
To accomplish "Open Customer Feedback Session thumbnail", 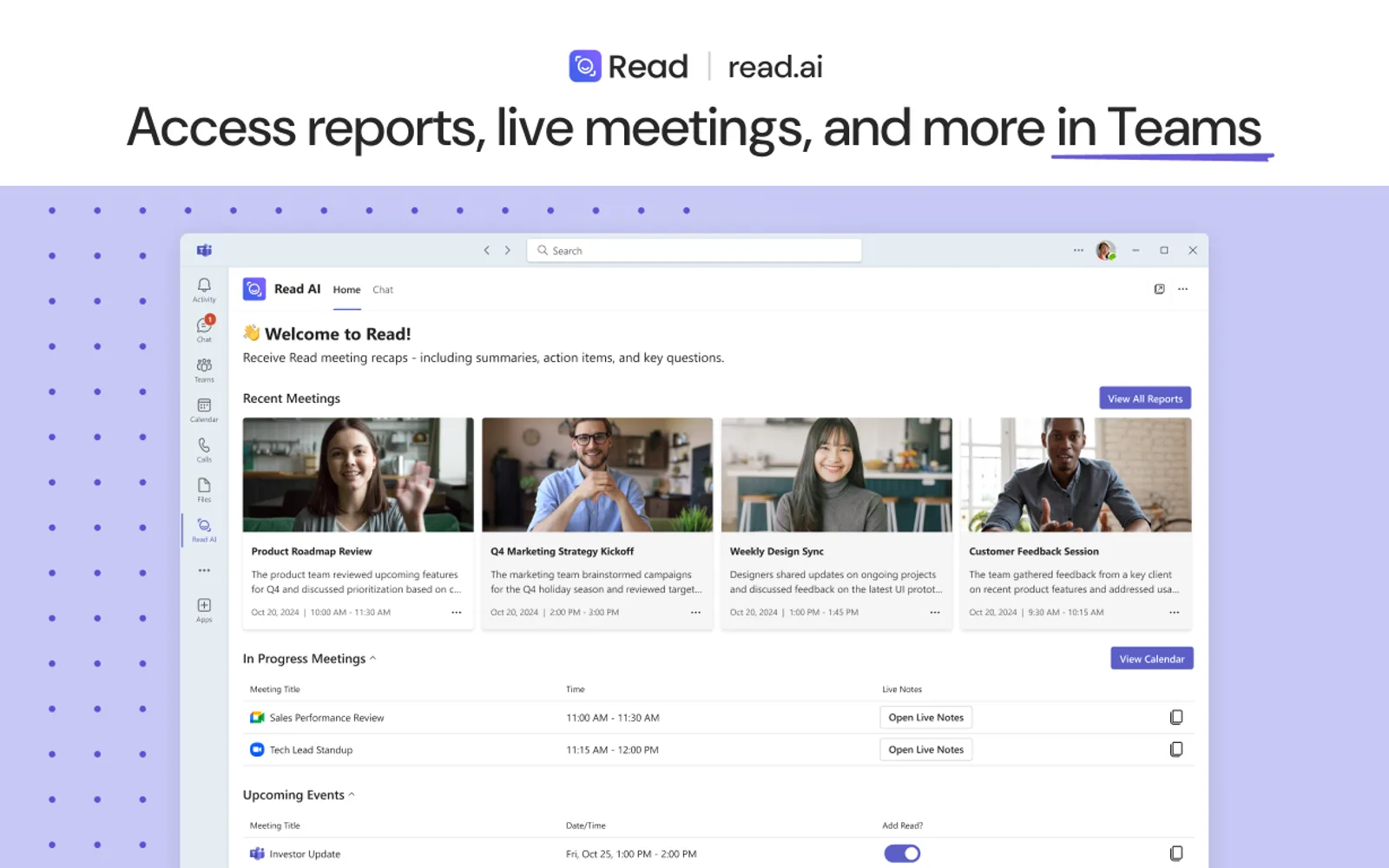I will (x=1076, y=475).
